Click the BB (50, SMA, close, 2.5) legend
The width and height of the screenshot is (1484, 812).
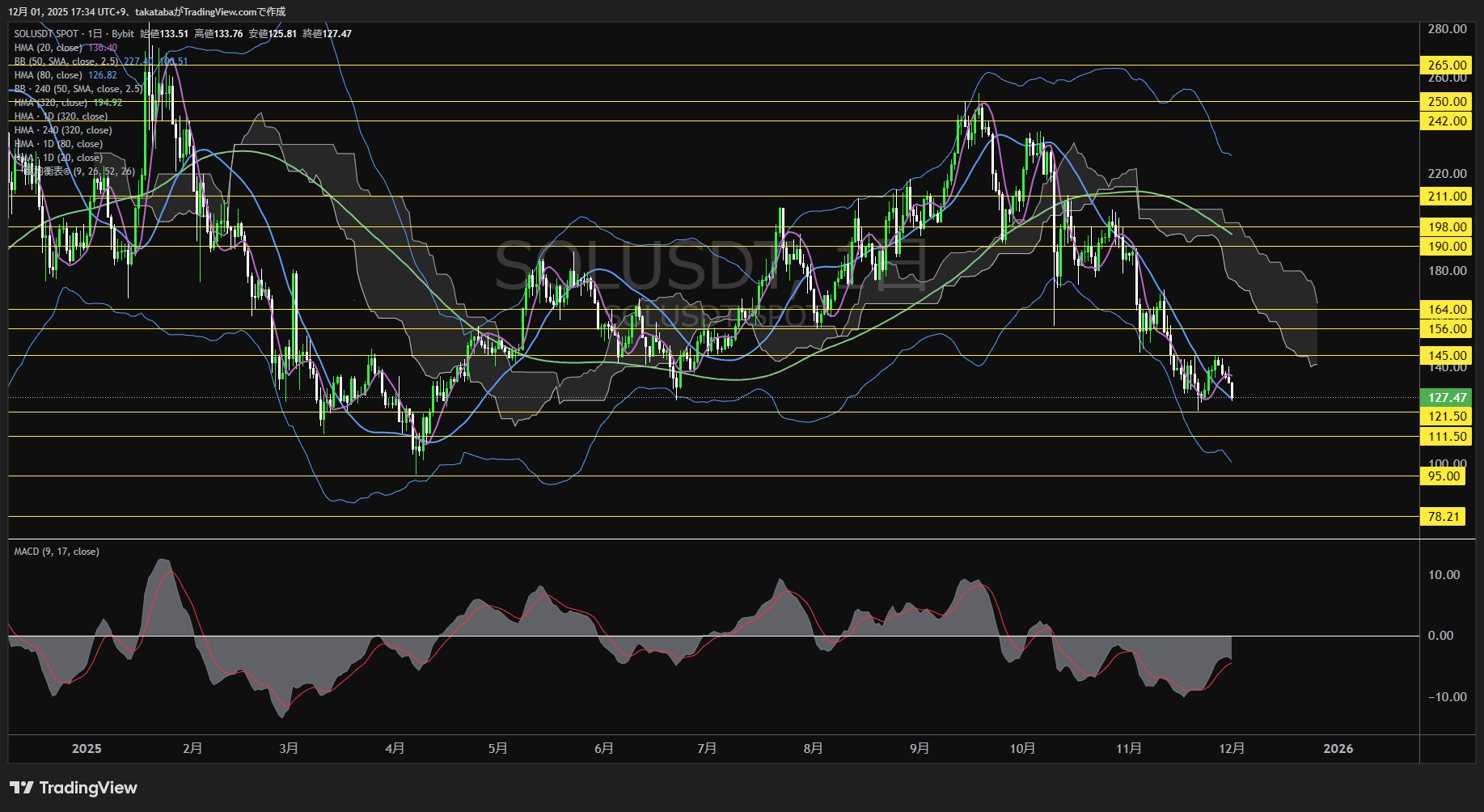(x=66, y=61)
